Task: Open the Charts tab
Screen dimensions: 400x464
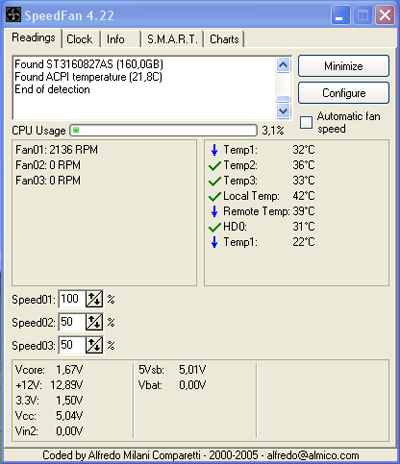Action: (x=224, y=39)
